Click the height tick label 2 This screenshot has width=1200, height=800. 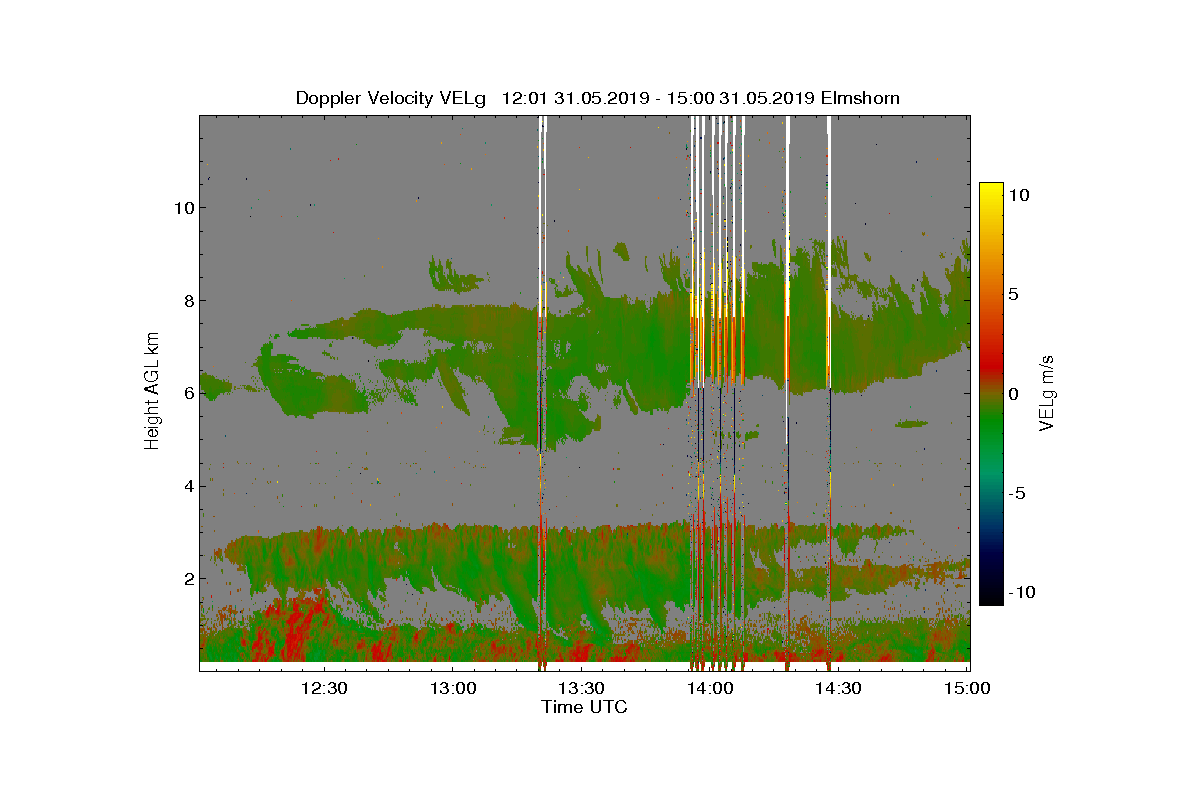pos(188,578)
